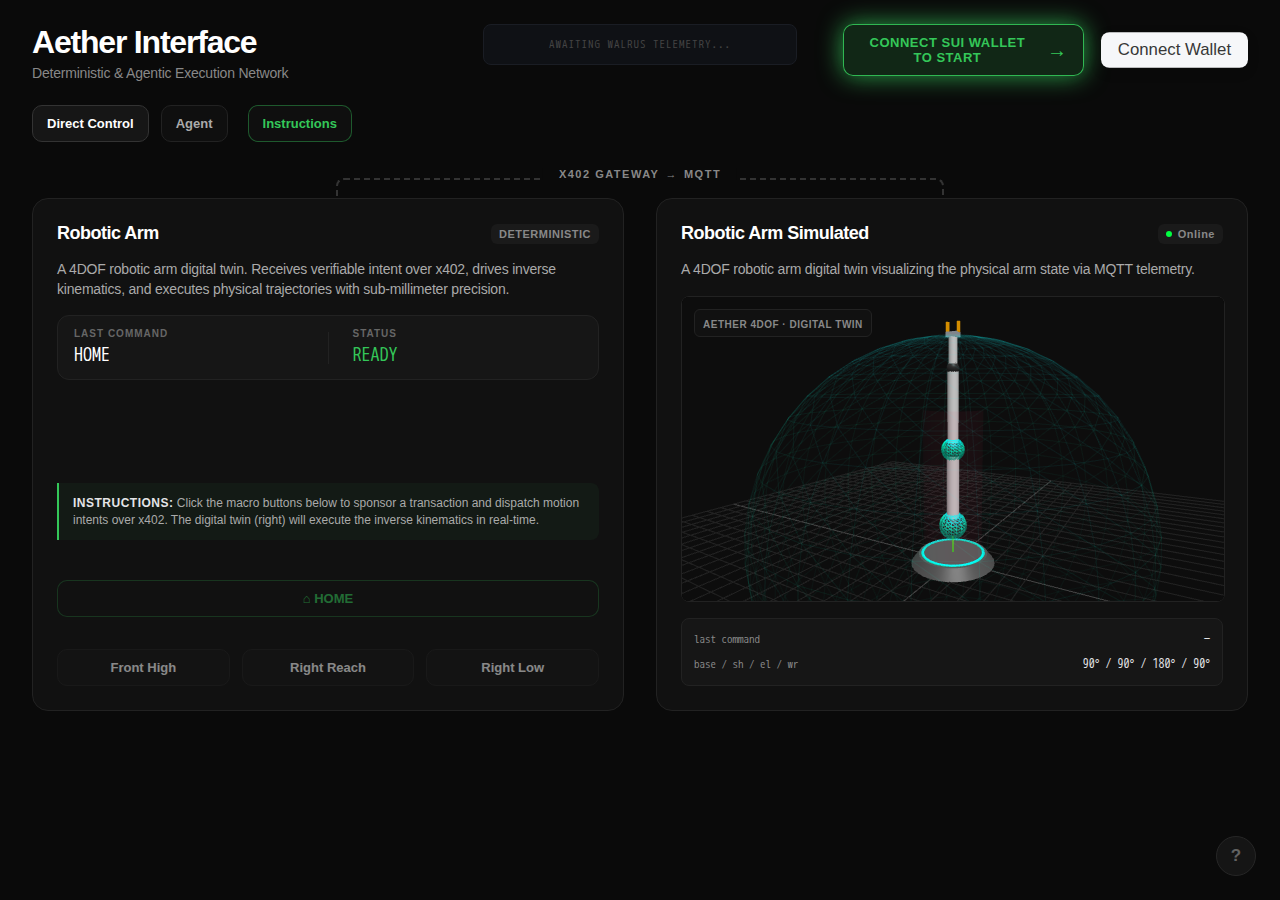This screenshot has width=1280, height=900.
Task: Click the house icon on HOME button
Action: pyautogui.click(x=307, y=599)
